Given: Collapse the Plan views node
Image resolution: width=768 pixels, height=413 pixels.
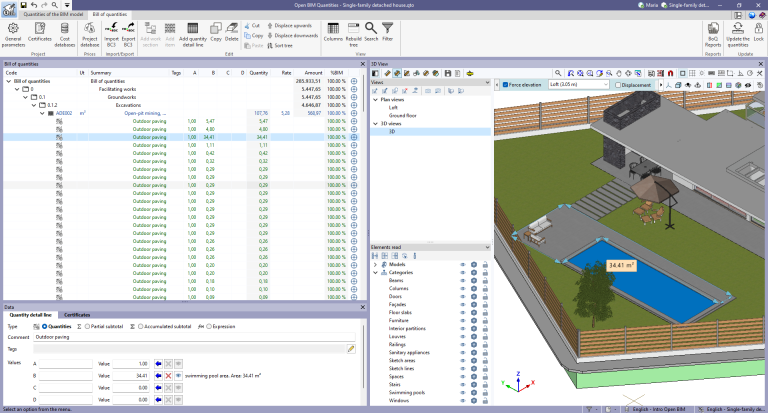Looking at the screenshot, I should [x=376, y=99].
